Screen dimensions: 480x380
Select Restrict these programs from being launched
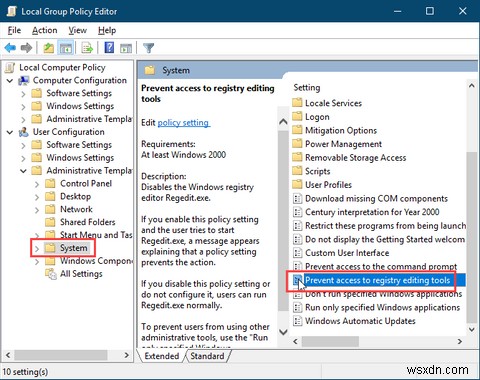(x=385, y=226)
